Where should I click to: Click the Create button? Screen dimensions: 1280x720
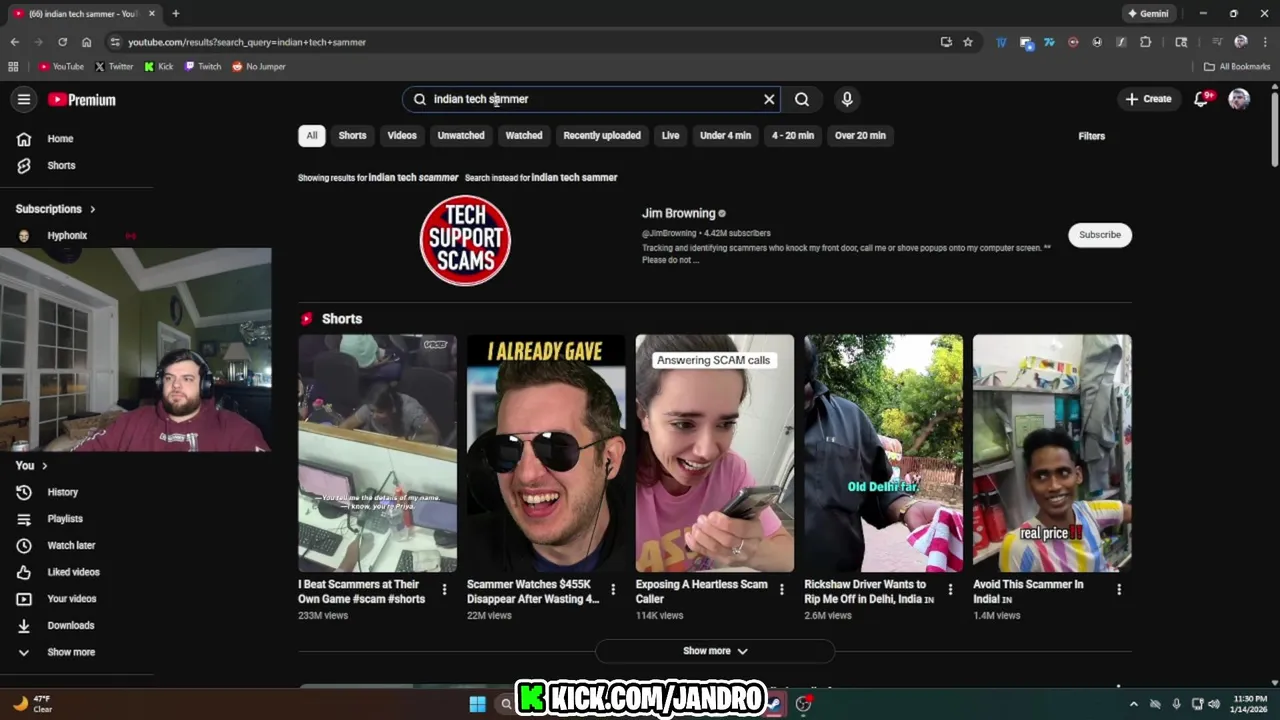pyautogui.click(x=1148, y=99)
